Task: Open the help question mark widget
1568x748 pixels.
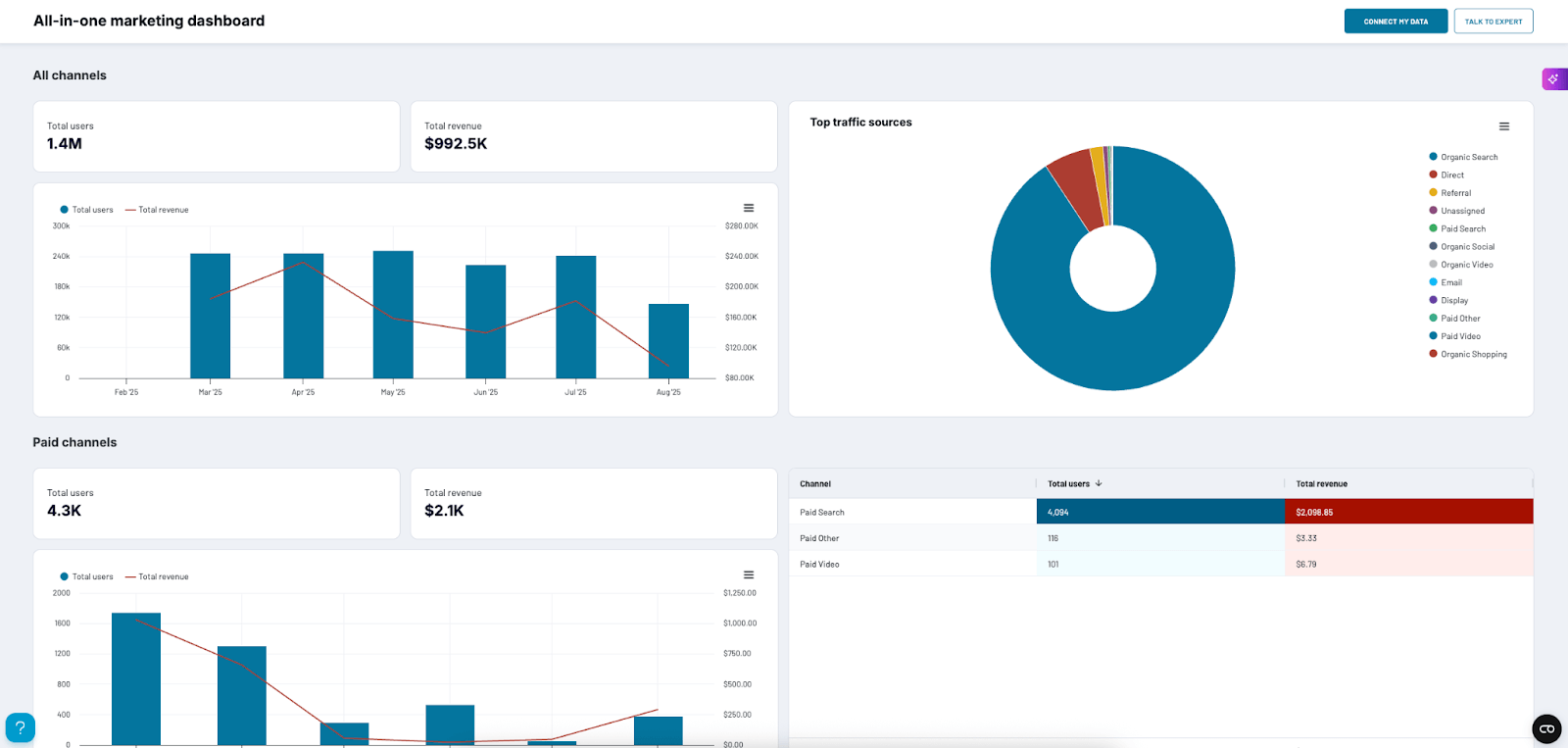Action: (x=21, y=727)
